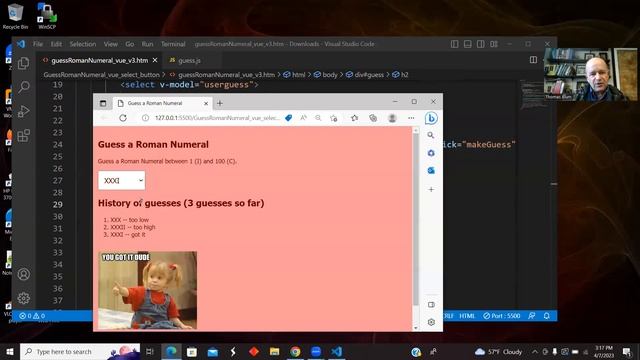This screenshot has width=640, height=360.
Task: Open the Edit menu in VS Code
Action: coord(56,44)
